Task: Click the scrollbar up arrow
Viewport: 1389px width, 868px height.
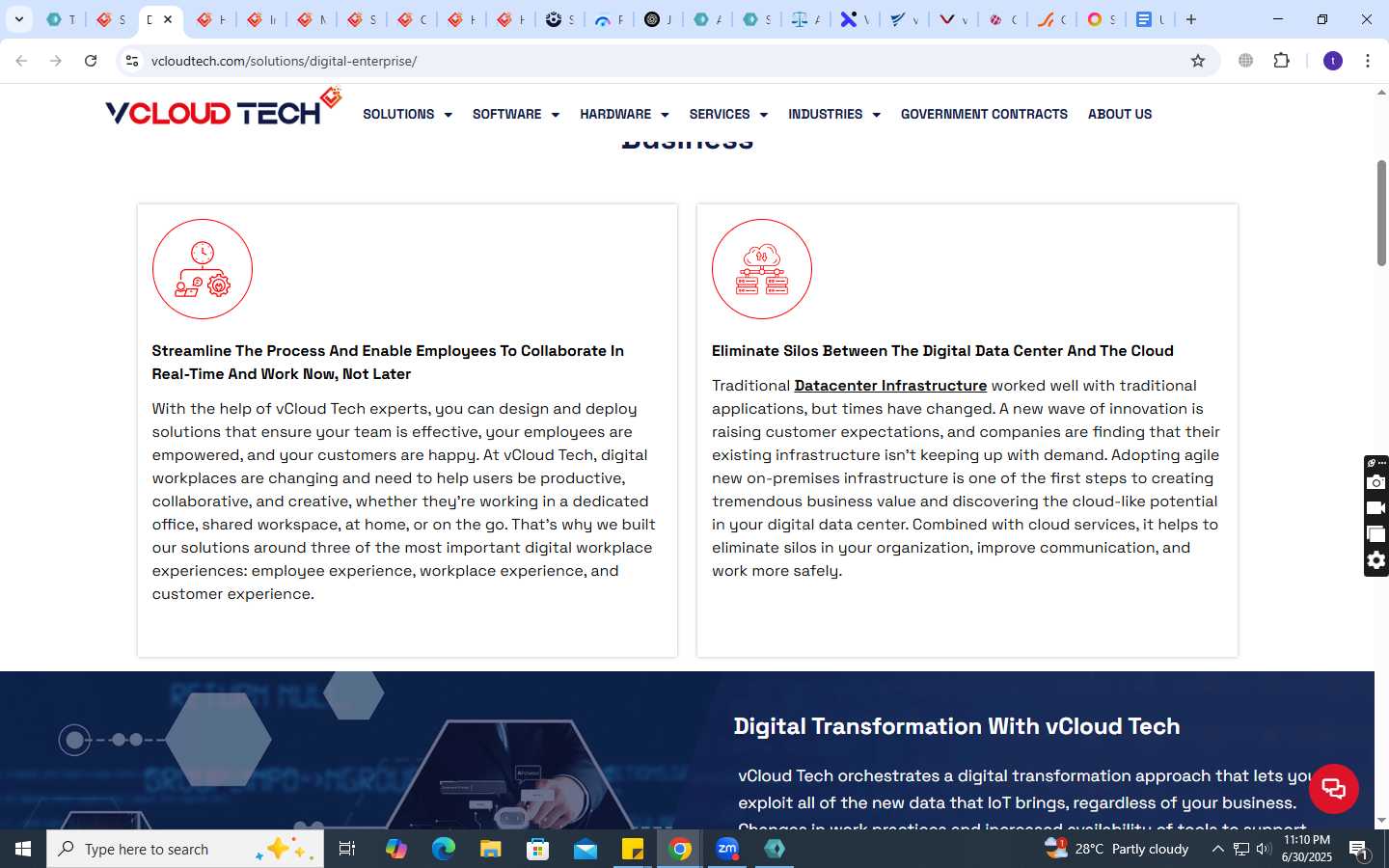Action: (x=1381, y=93)
